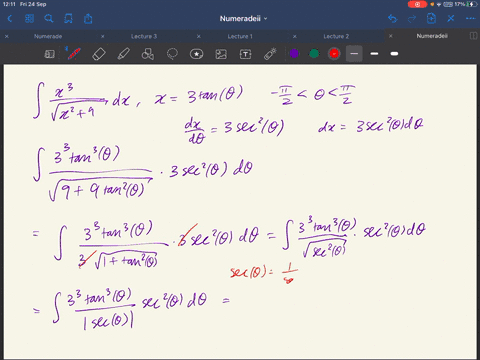Select the thin stroke width
Screen dimensions: 480x360
coord(354,54)
